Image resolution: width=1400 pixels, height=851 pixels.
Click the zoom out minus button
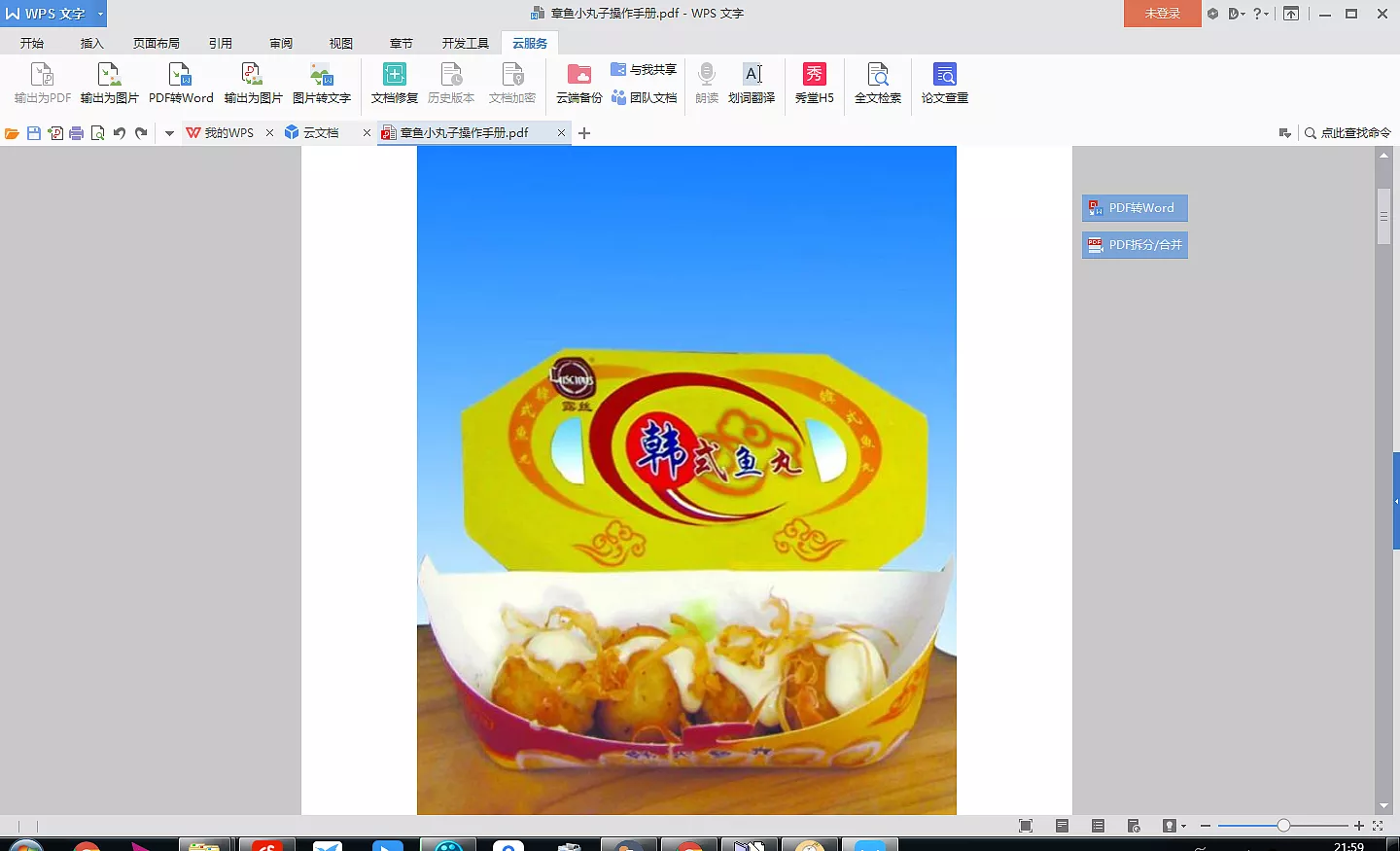[1206, 826]
